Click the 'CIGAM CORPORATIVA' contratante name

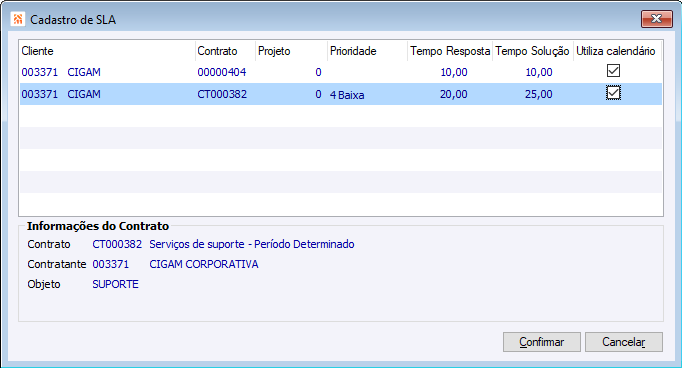(204, 264)
